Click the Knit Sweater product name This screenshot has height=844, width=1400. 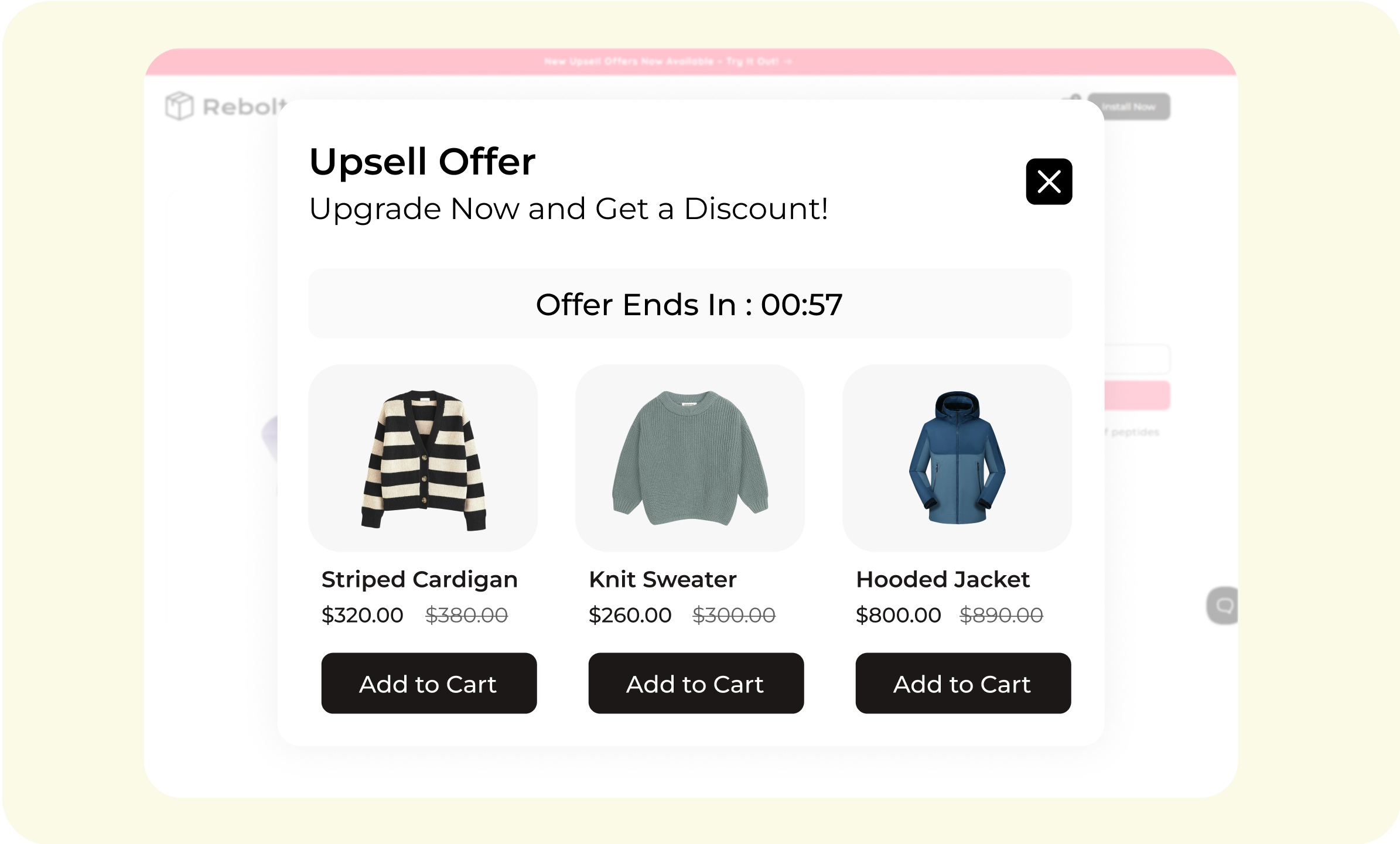point(663,579)
